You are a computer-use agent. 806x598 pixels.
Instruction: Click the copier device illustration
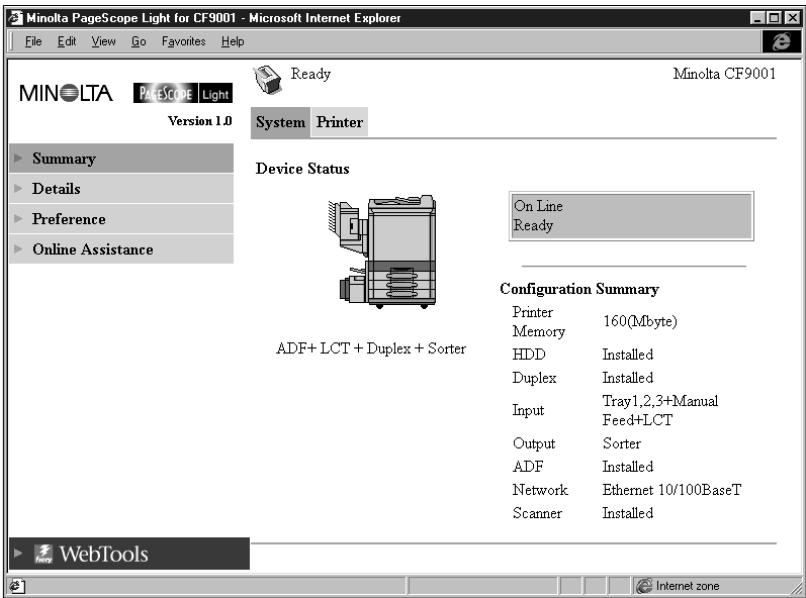click(x=382, y=251)
